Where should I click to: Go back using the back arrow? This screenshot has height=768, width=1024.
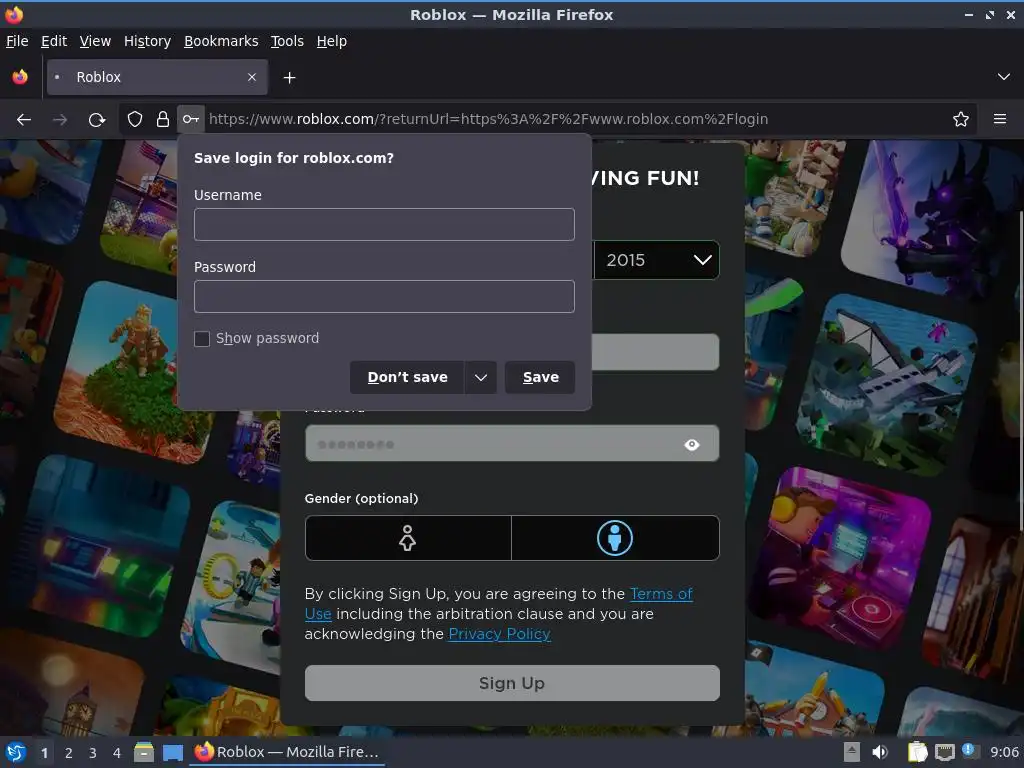click(x=24, y=120)
